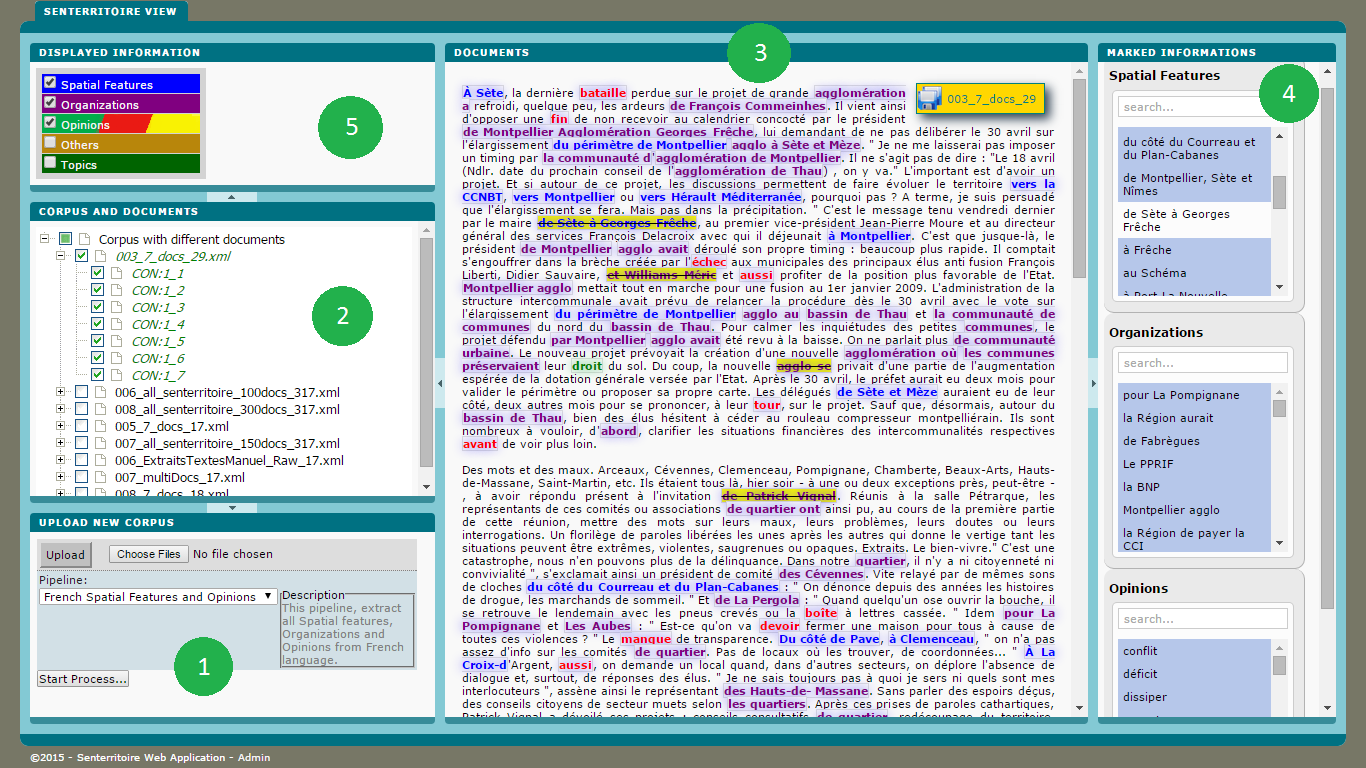The width and height of the screenshot is (1366, 768).
Task: Open the Pipeline dropdown
Action: pos(158,597)
